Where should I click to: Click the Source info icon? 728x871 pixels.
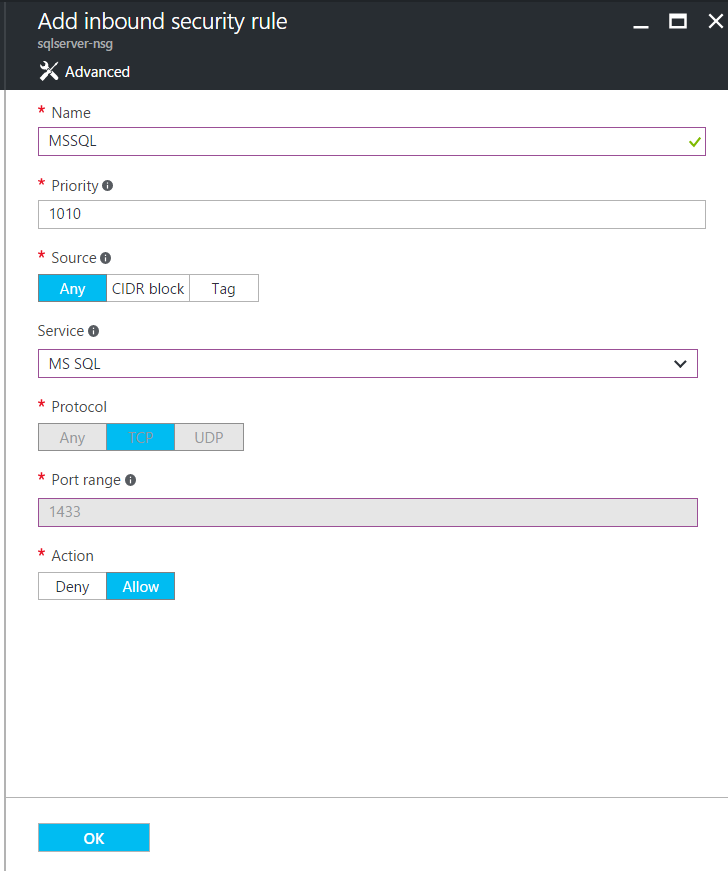click(x=106, y=258)
